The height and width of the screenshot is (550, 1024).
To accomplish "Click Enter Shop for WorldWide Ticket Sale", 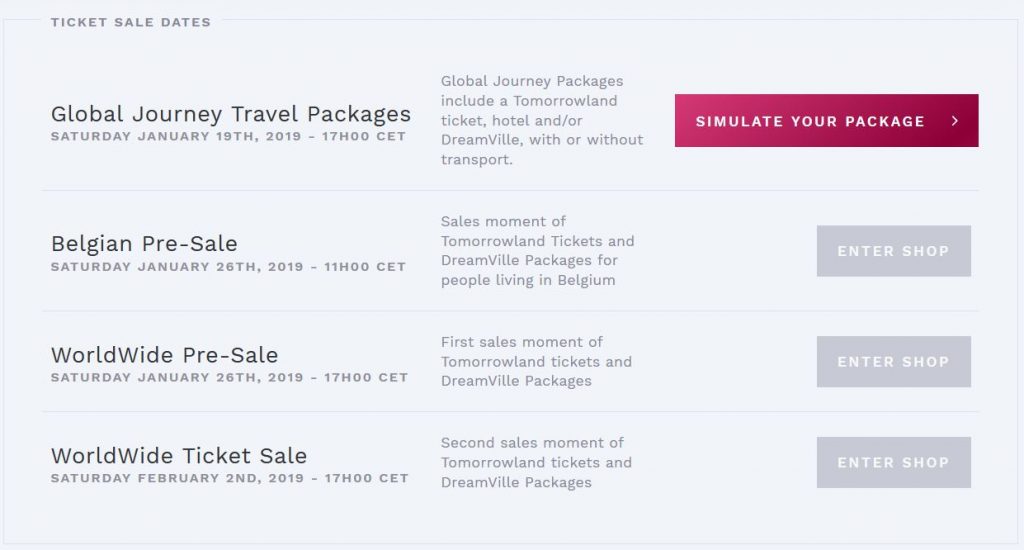I will point(893,462).
